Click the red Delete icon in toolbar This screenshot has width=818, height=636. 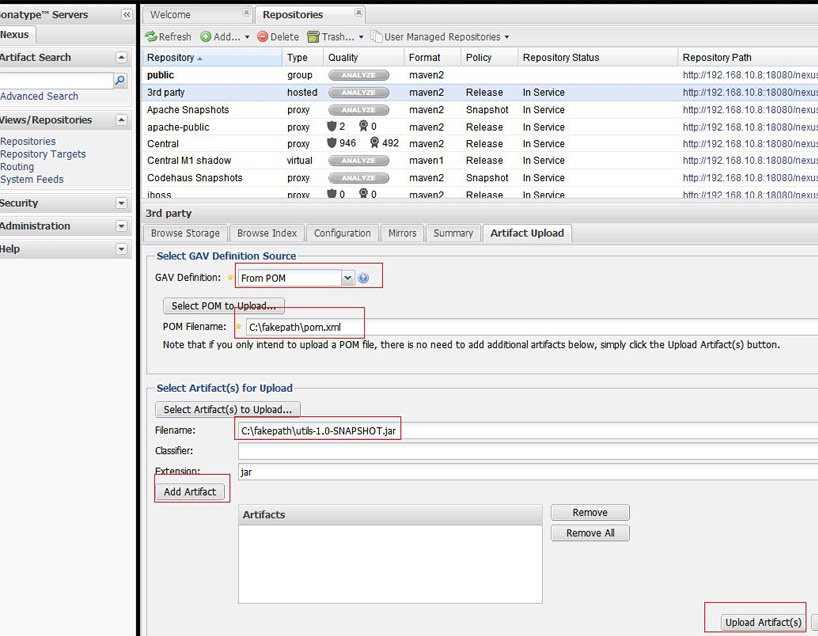pos(263,37)
